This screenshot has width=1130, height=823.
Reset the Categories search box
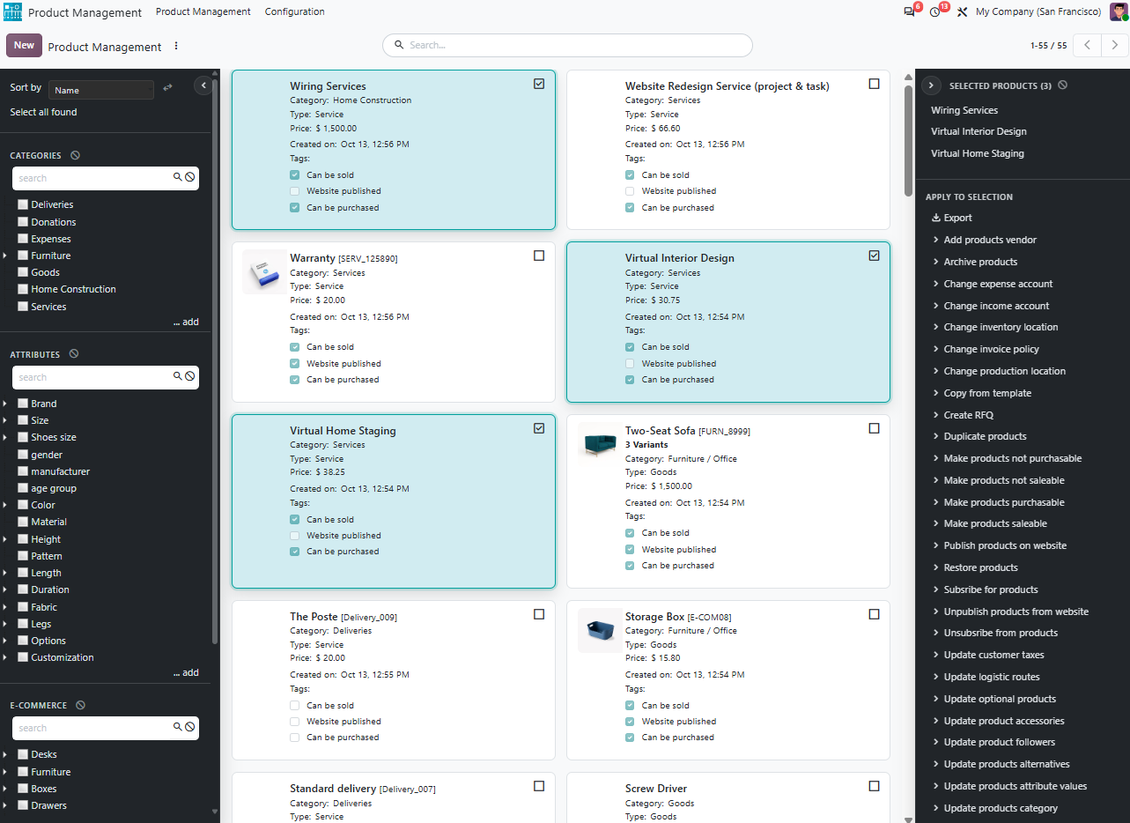[x=190, y=177]
